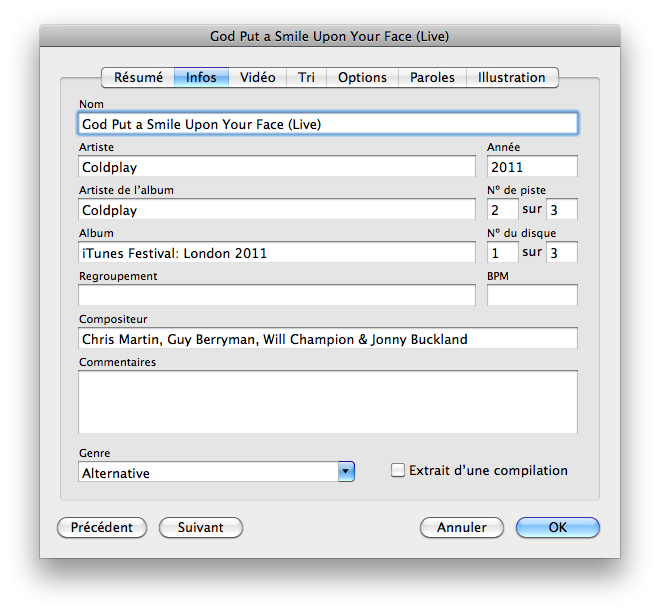Switch to the Illustration tab
660x613 pixels.
click(x=511, y=78)
